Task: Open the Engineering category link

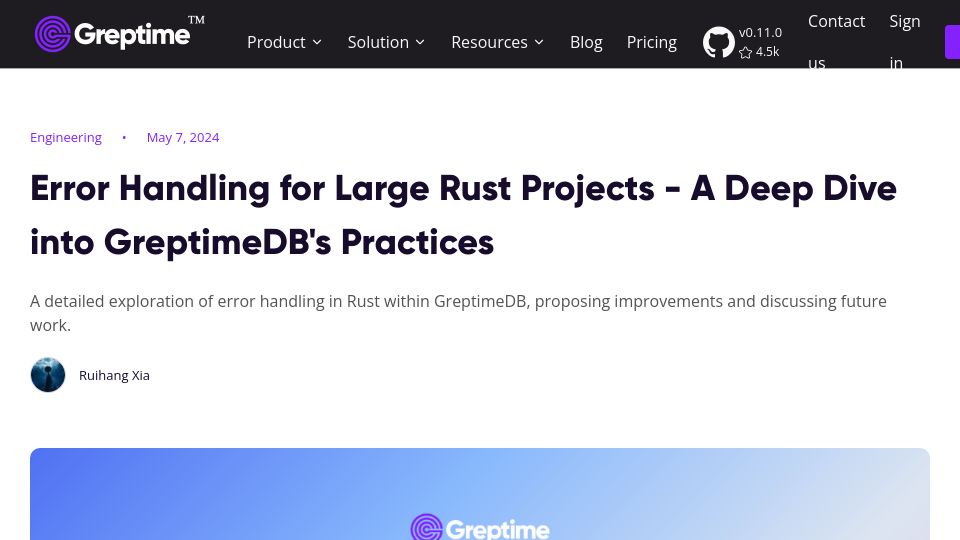Action: [66, 138]
